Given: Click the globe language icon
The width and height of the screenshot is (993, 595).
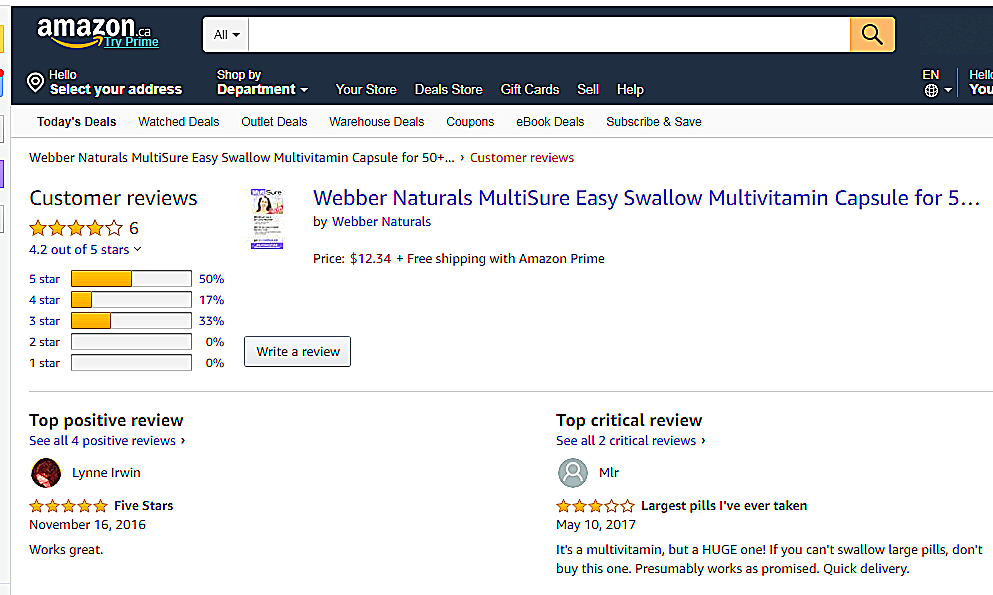Looking at the screenshot, I should click(x=931, y=90).
